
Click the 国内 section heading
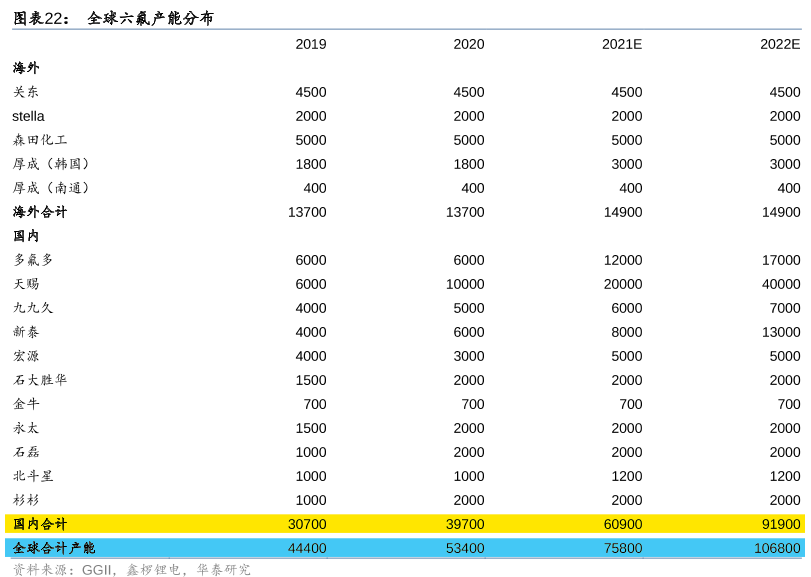click(26, 236)
